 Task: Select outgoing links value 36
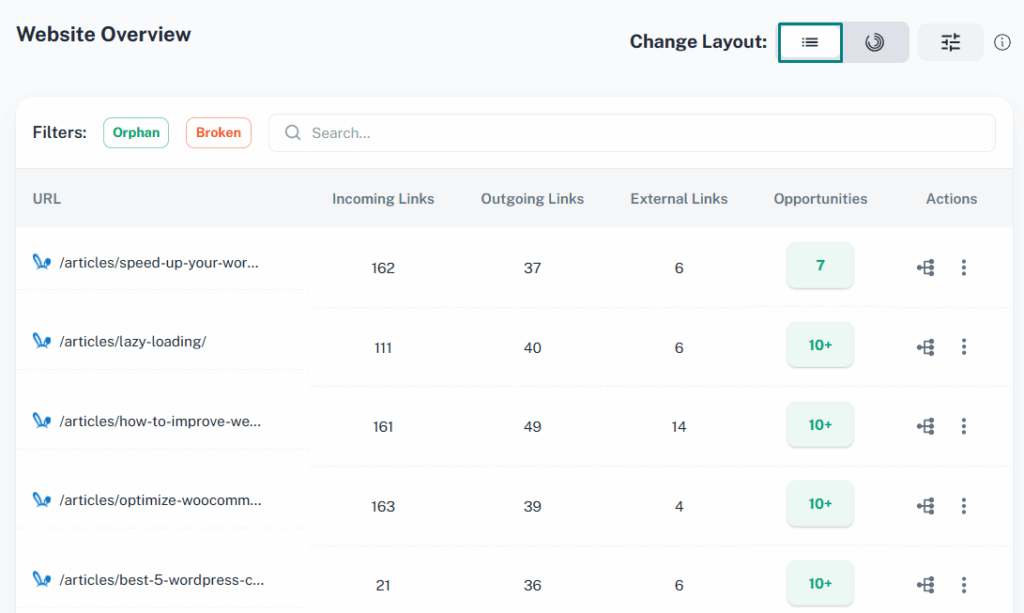tap(532, 586)
